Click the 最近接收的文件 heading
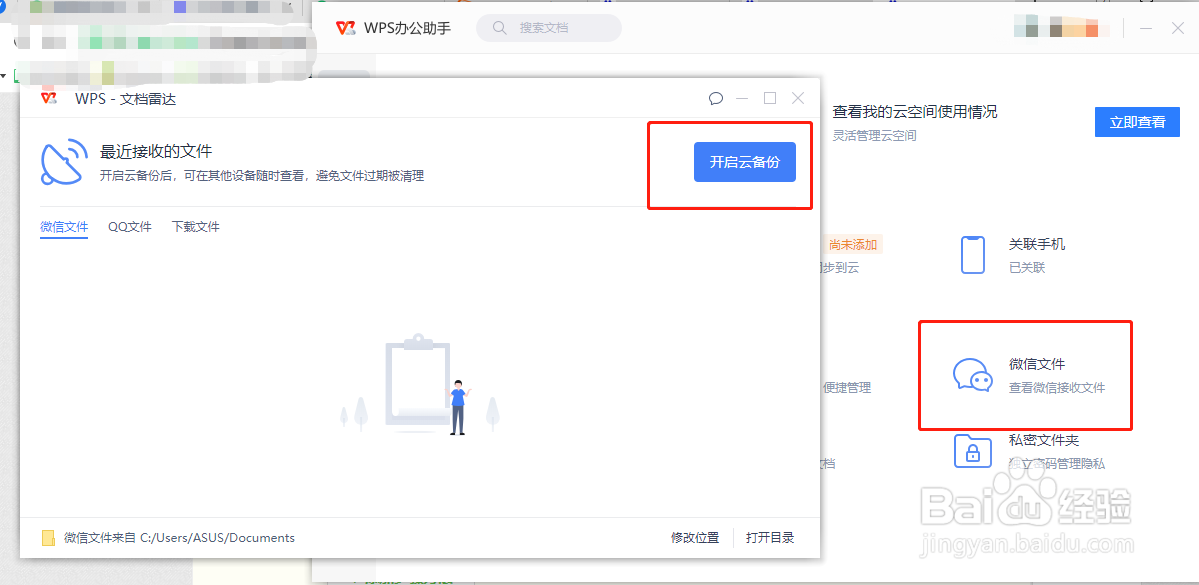The width and height of the screenshot is (1199, 585). click(x=156, y=151)
